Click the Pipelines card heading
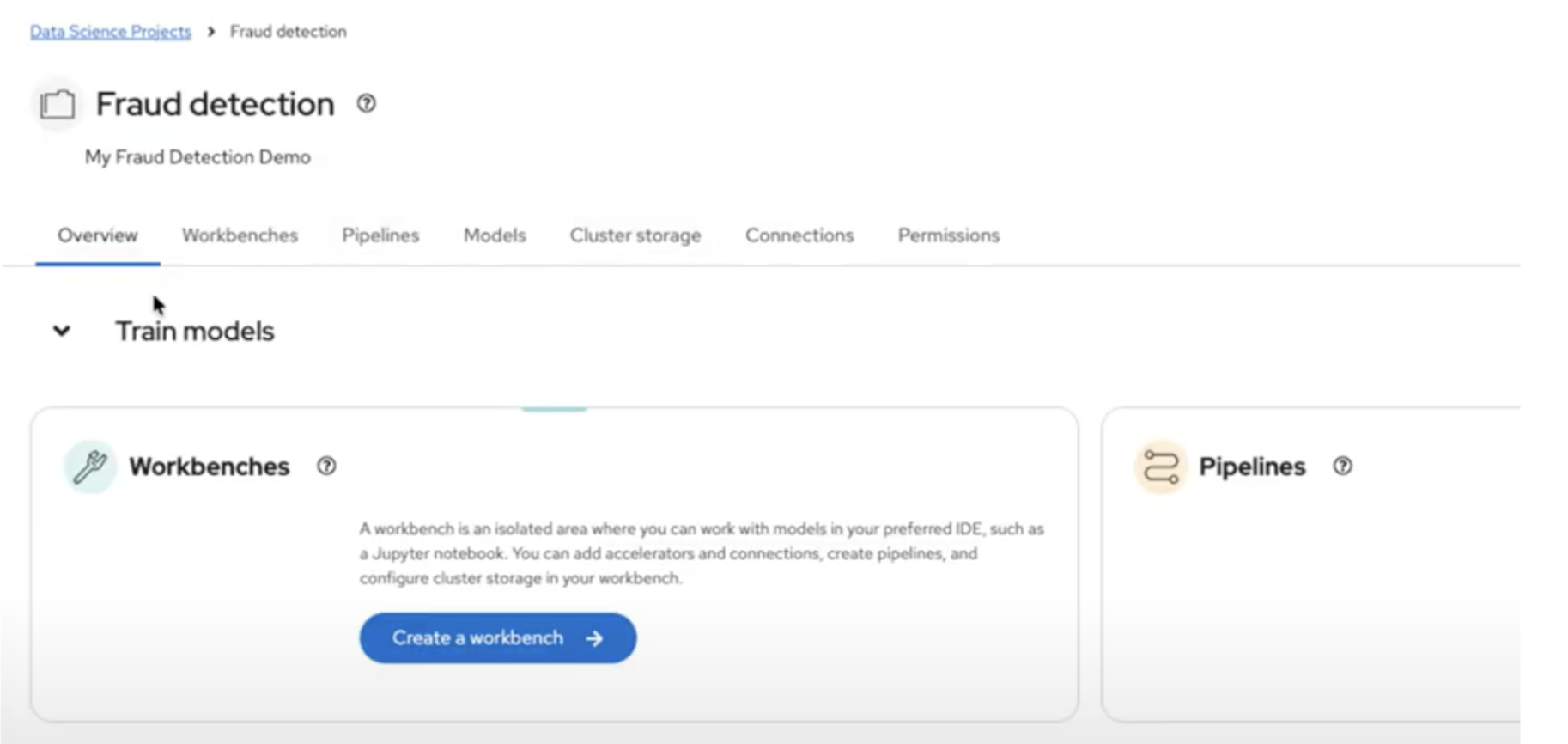1568x744 pixels. pyautogui.click(x=1252, y=467)
